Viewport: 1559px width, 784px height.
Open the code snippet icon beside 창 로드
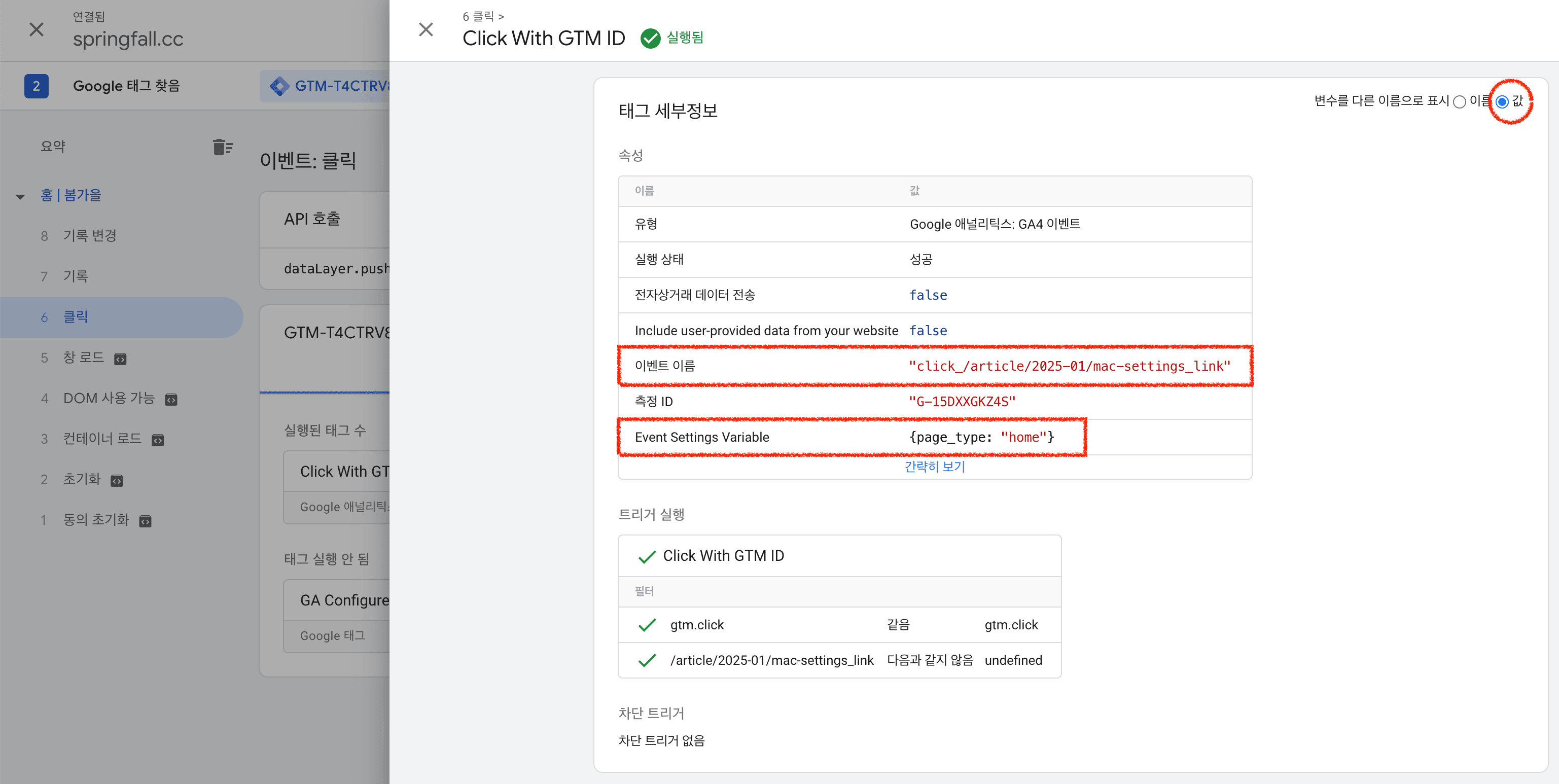coord(120,359)
